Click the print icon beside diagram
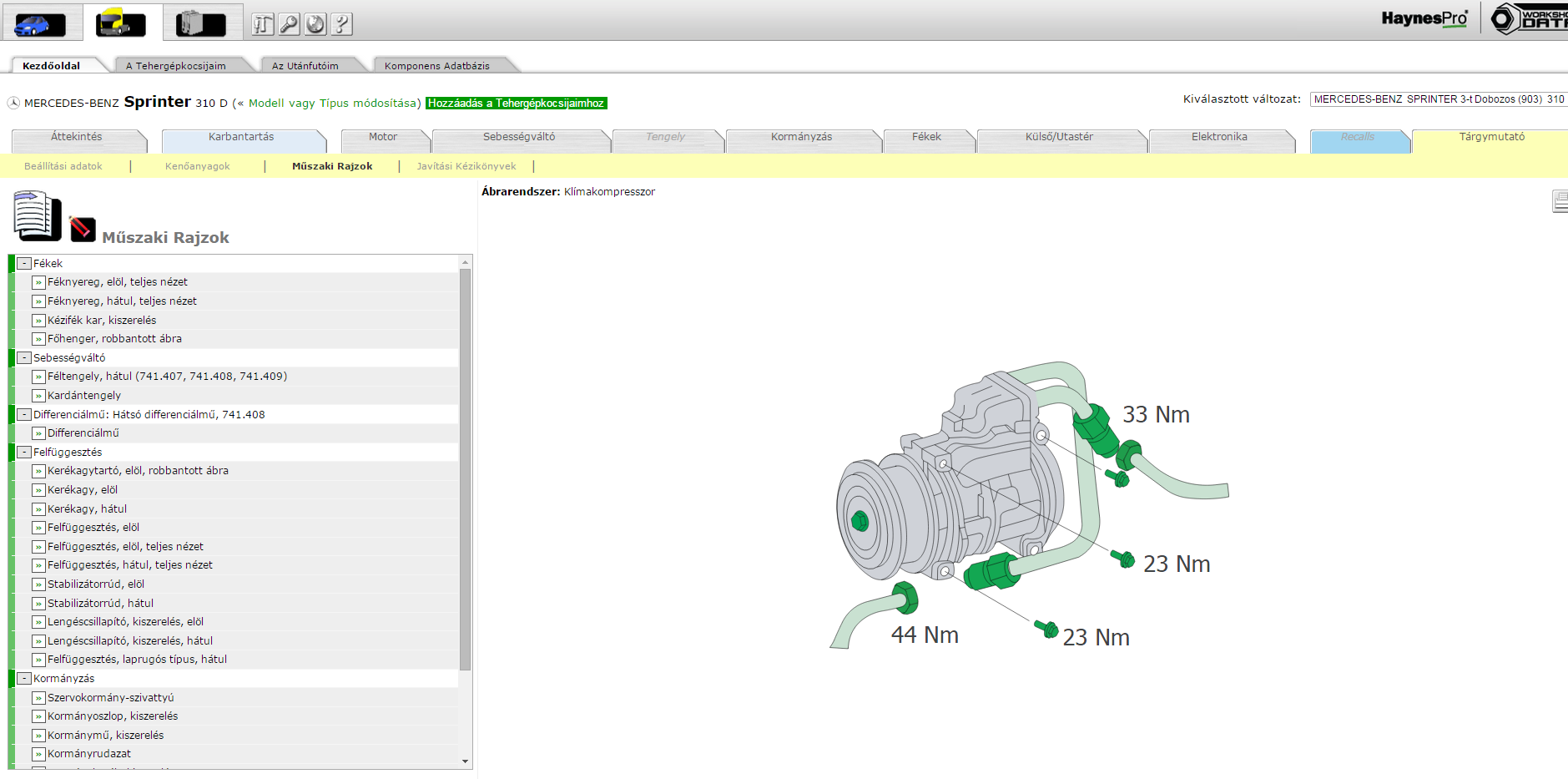This screenshot has width=1568, height=779. point(1559,201)
